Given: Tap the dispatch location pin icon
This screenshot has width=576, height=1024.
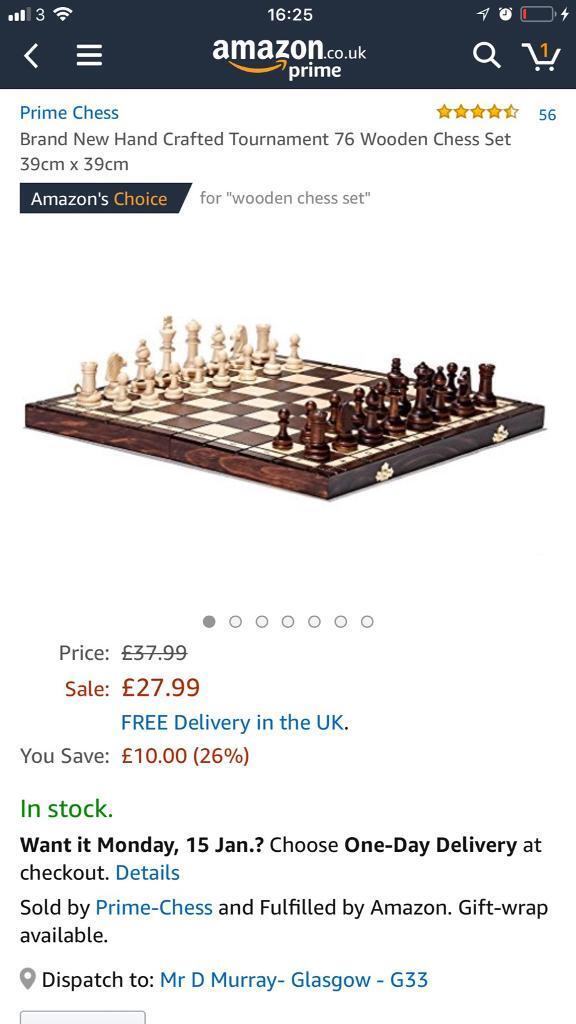Looking at the screenshot, I should point(27,979).
